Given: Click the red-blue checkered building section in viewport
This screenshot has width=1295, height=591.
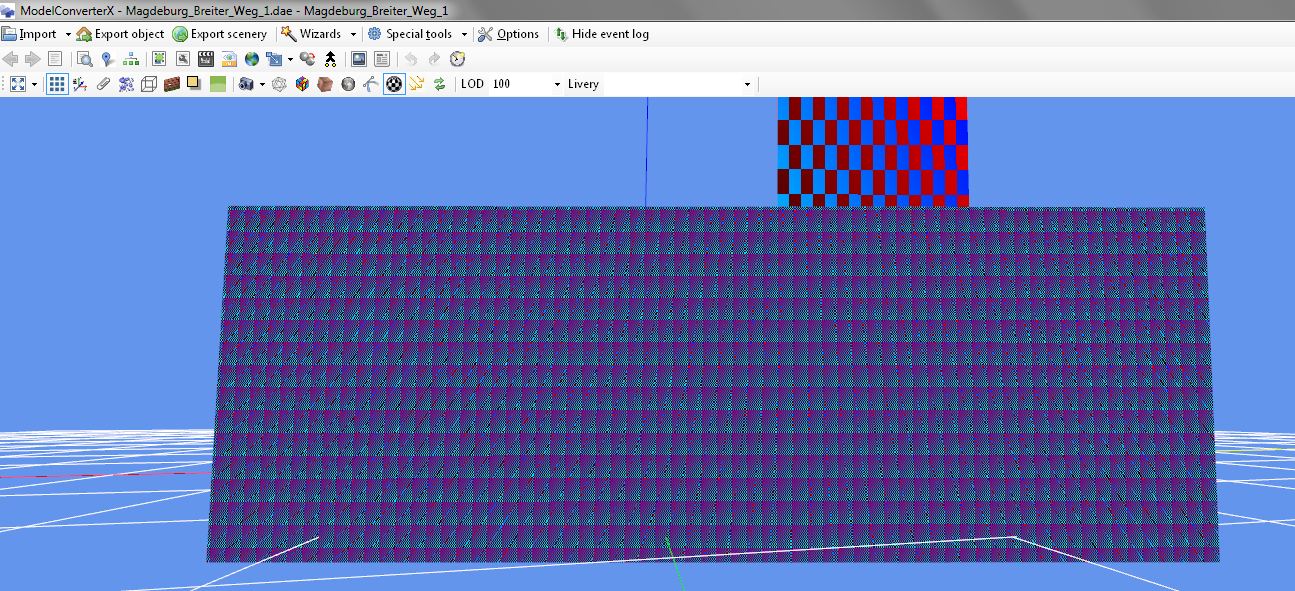Looking at the screenshot, I should point(873,151).
